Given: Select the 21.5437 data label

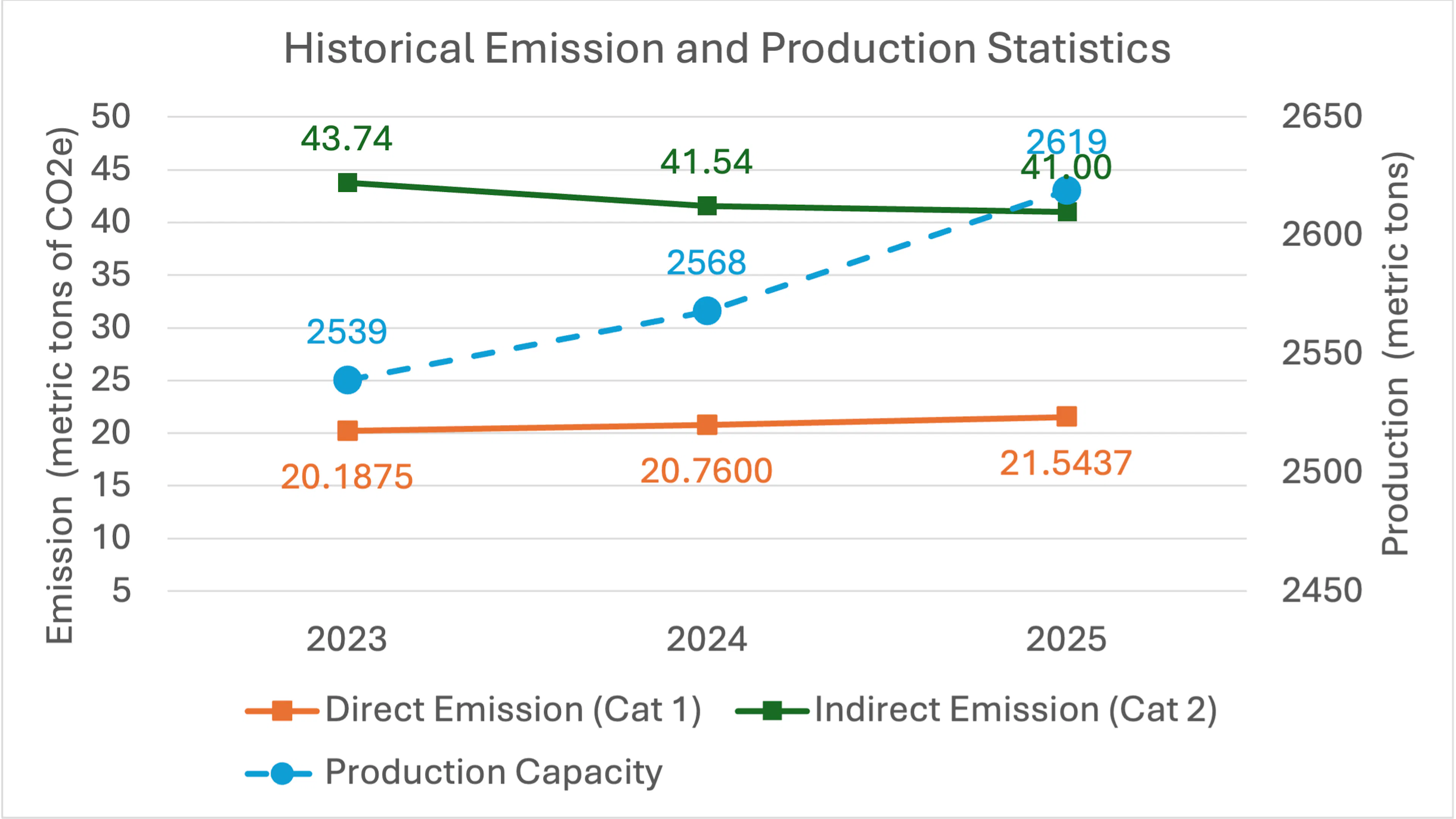Looking at the screenshot, I should click(1066, 463).
